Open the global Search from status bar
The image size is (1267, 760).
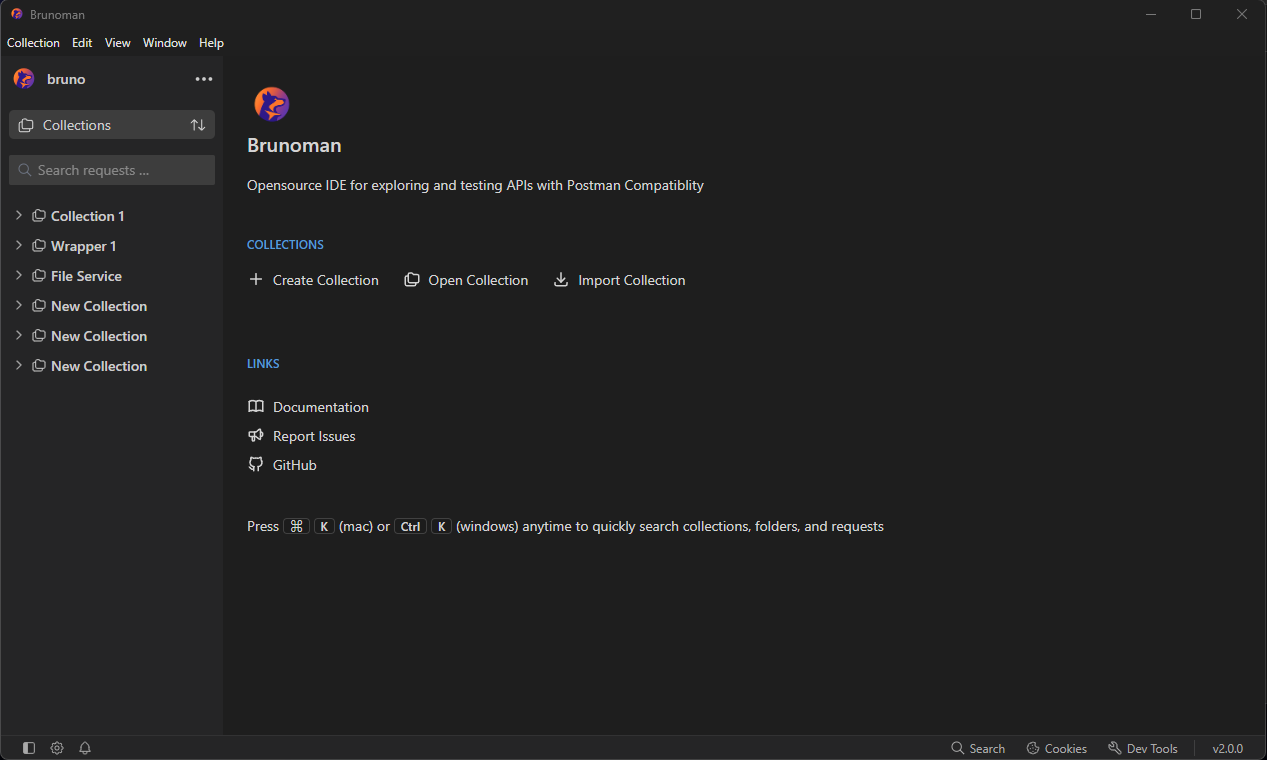(x=977, y=747)
